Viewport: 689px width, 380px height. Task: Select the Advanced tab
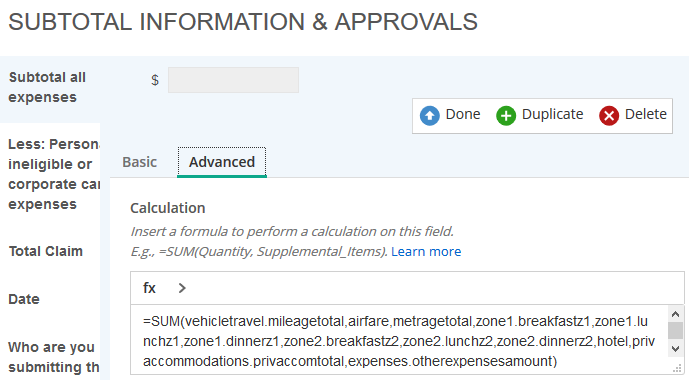click(x=222, y=162)
